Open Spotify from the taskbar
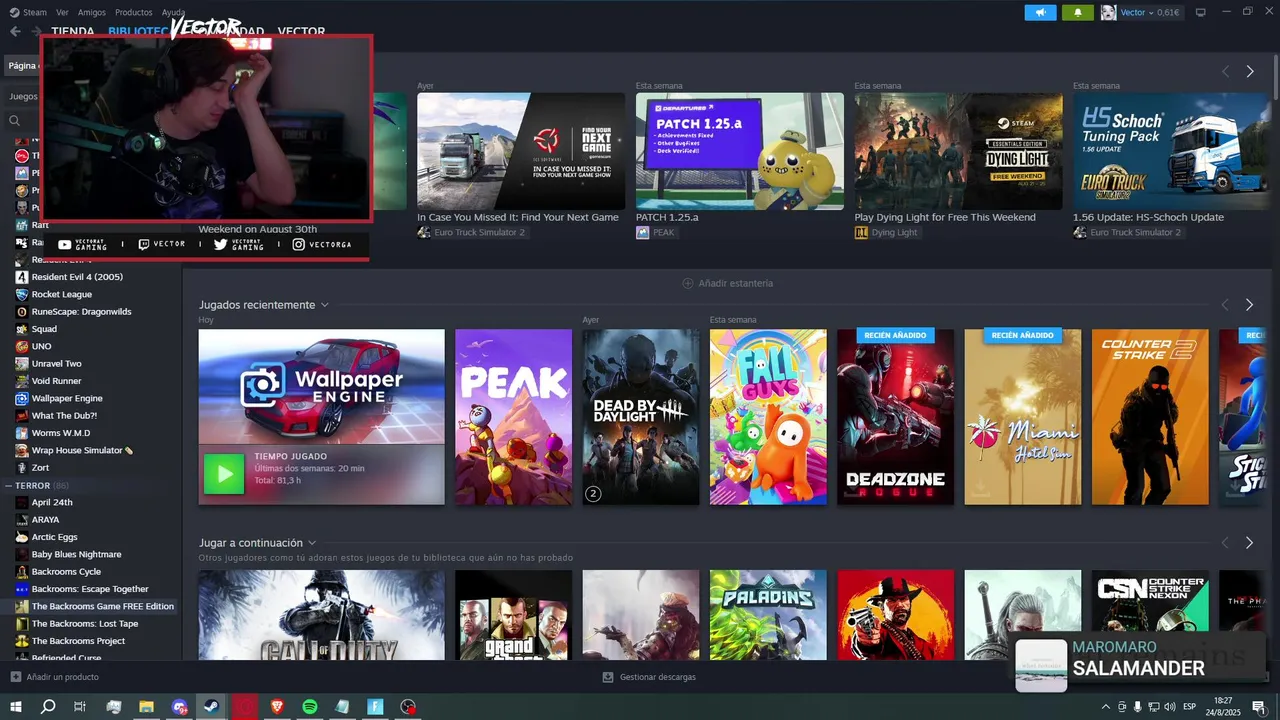This screenshot has height=720, width=1280. tap(310, 707)
